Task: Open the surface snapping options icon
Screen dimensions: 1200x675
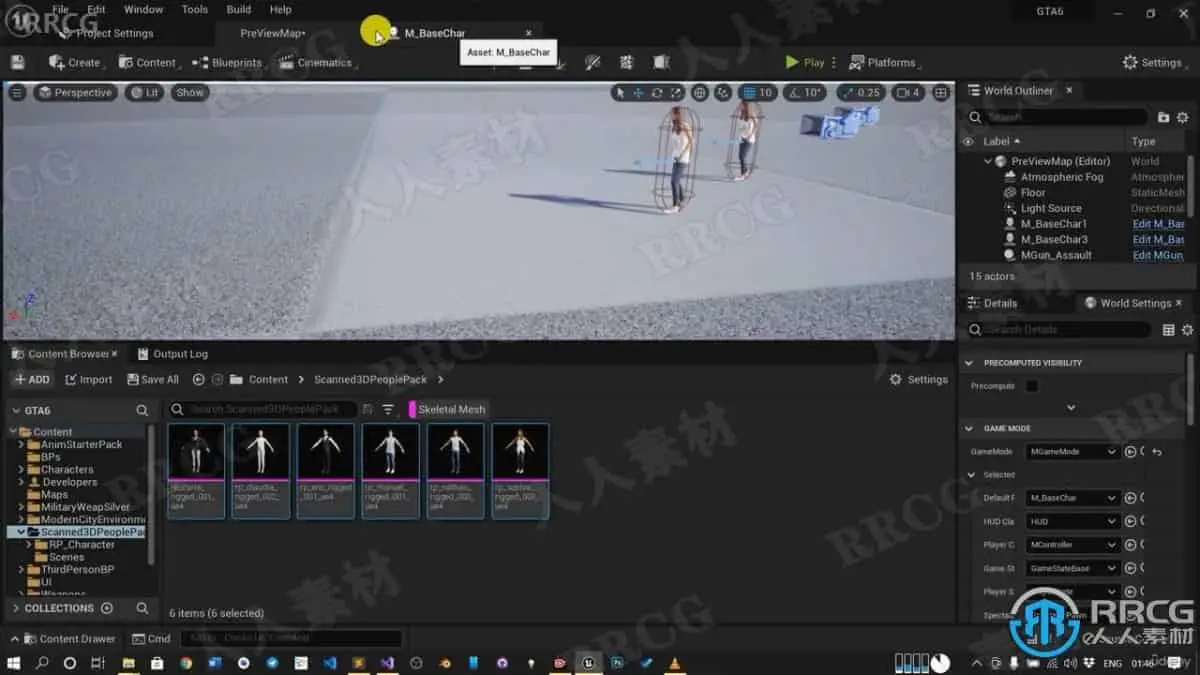Action: pos(722,92)
